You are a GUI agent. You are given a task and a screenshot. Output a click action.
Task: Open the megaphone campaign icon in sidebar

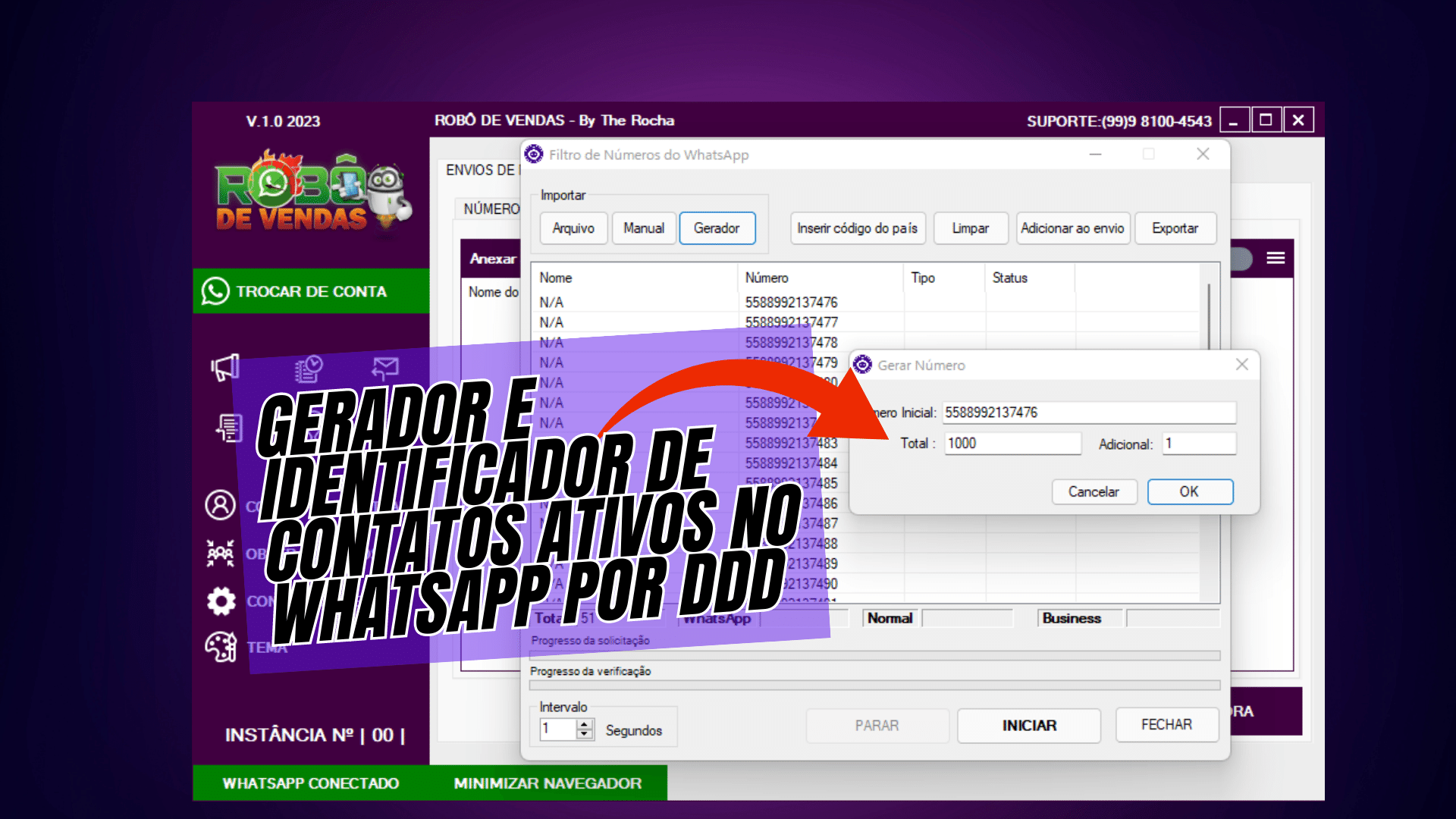click(224, 368)
